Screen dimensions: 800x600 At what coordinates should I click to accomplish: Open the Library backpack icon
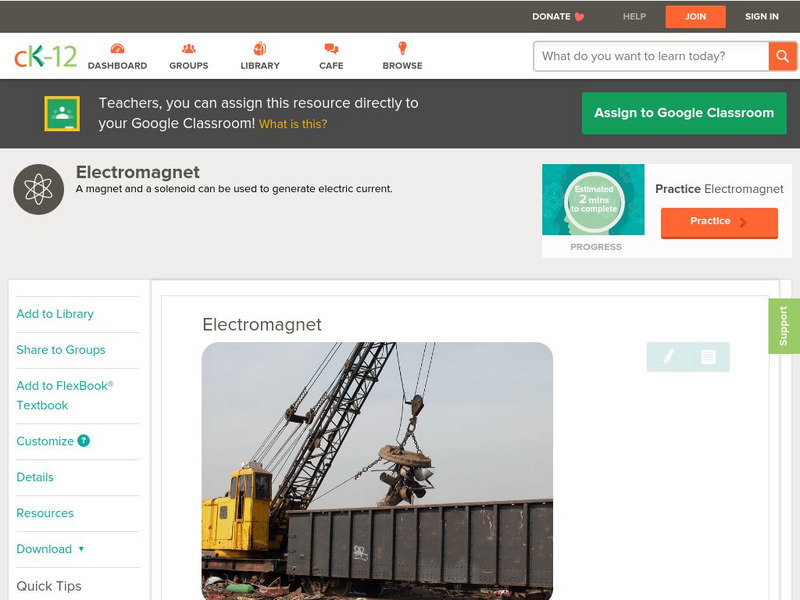[260, 48]
